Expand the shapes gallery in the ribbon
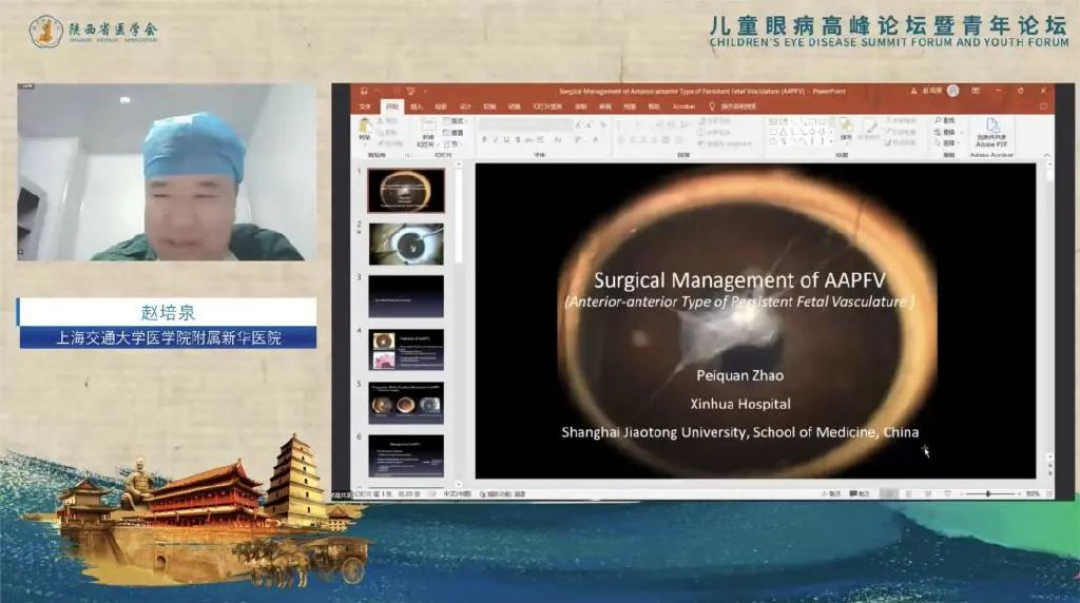Image resolution: width=1080 pixels, height=603 pixels. tap(832, 143)
